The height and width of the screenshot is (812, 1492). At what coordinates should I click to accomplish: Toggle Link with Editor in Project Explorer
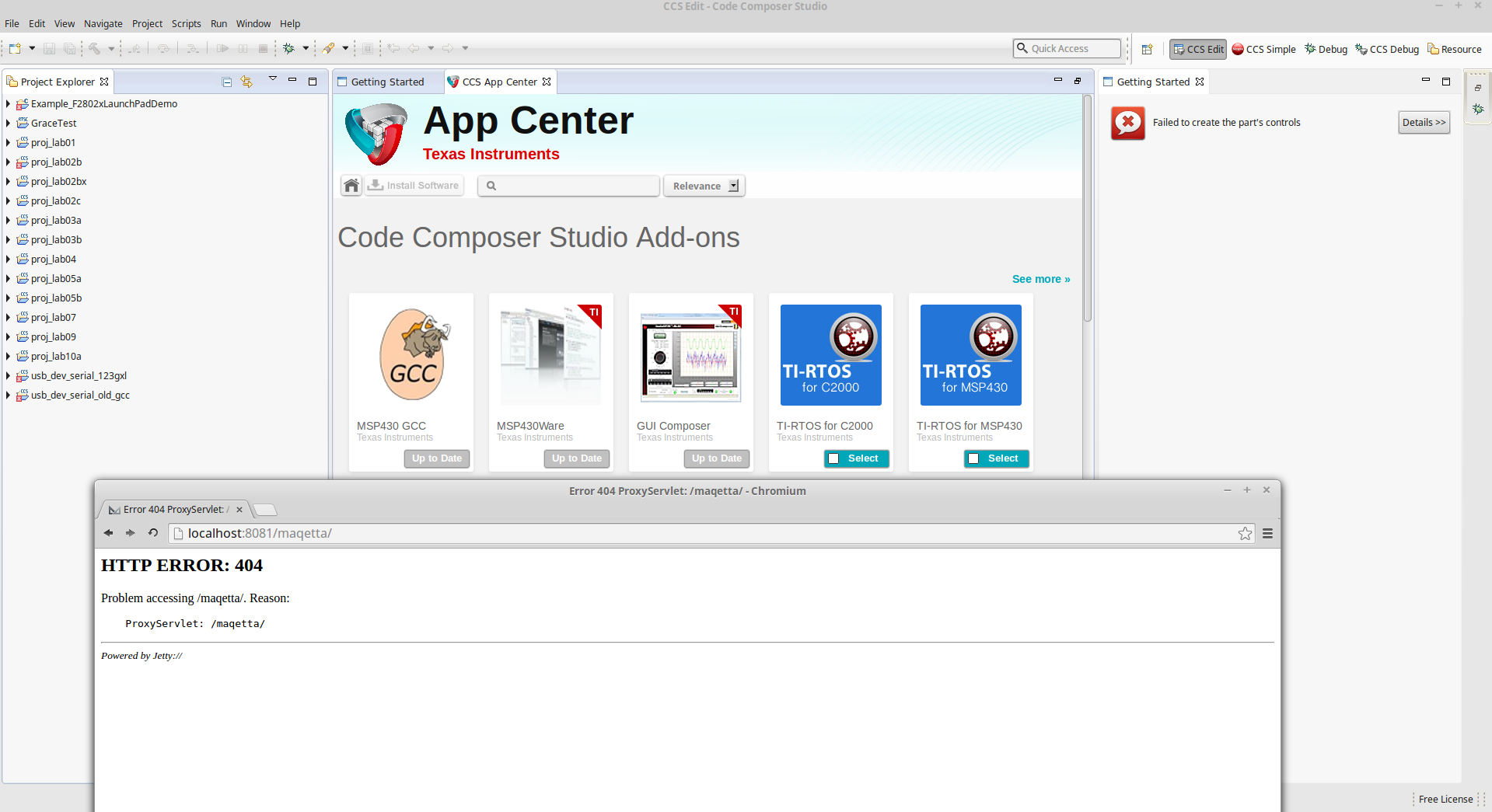tap(246, 82)
